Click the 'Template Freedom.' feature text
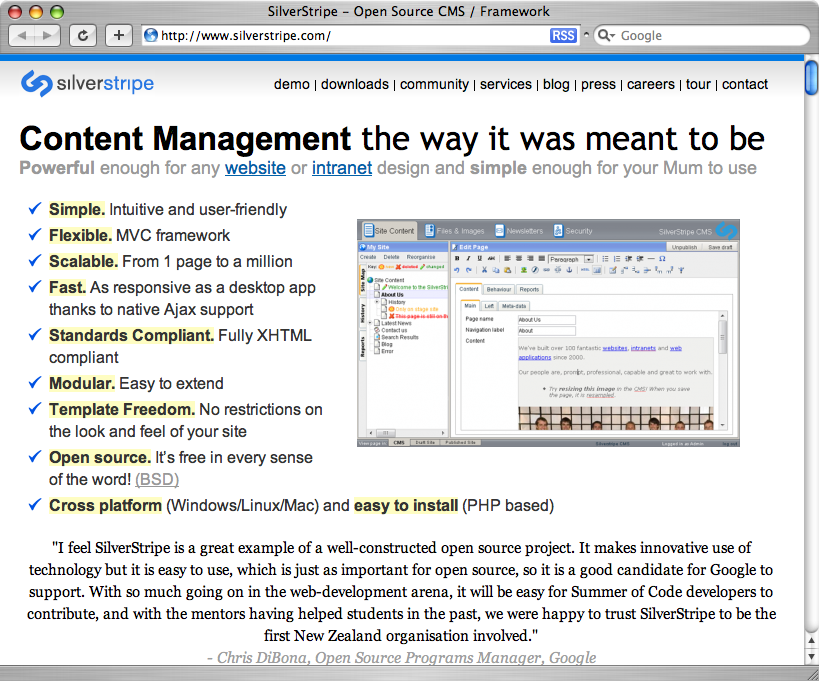The height and width of the screenshot is (681, 819). [122, 410]
